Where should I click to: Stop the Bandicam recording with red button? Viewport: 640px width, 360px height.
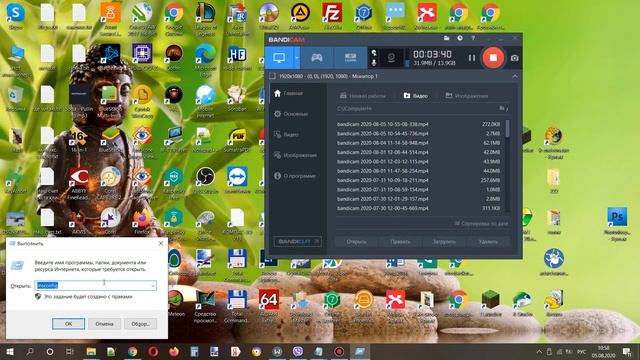point(493,58)
